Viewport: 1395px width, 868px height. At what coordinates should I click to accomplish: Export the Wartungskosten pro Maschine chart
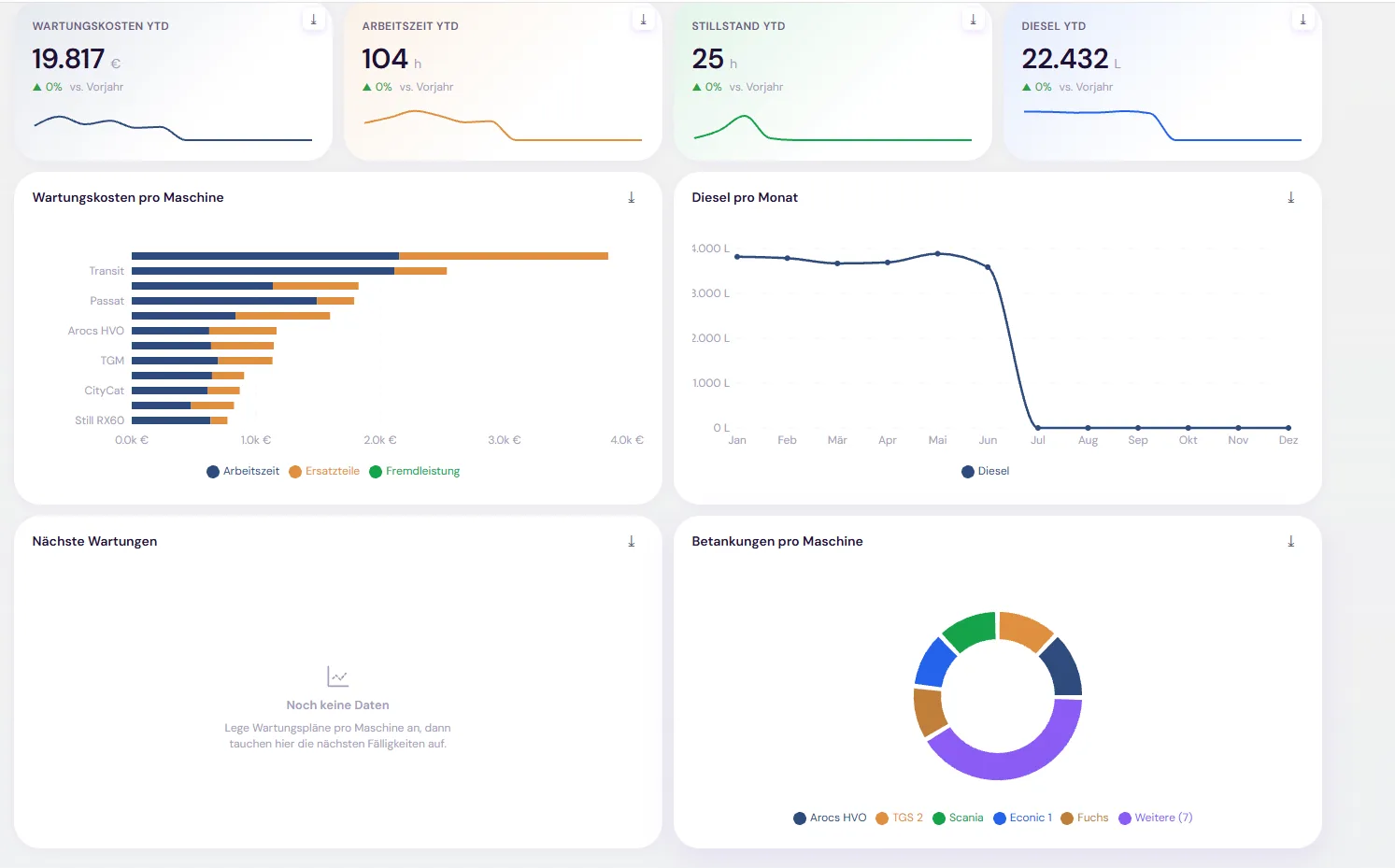[632, 197]
